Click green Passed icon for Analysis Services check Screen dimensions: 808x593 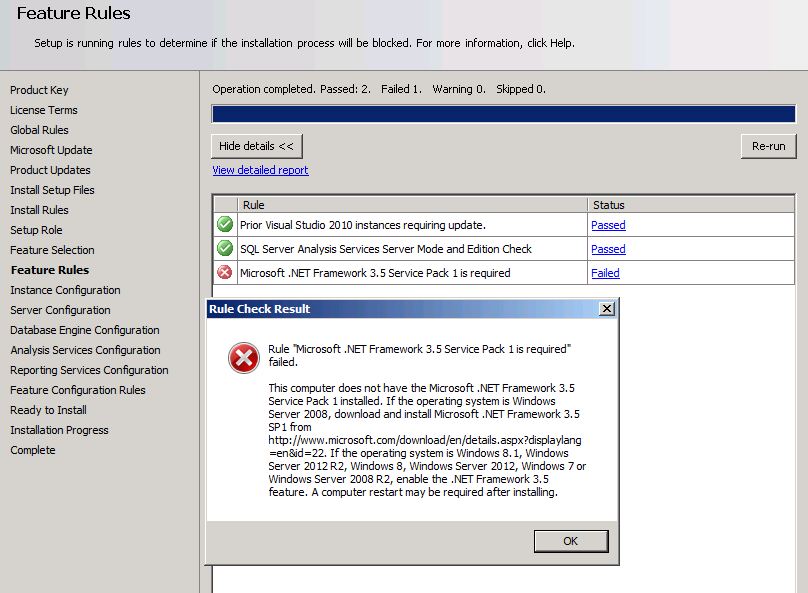224,249
